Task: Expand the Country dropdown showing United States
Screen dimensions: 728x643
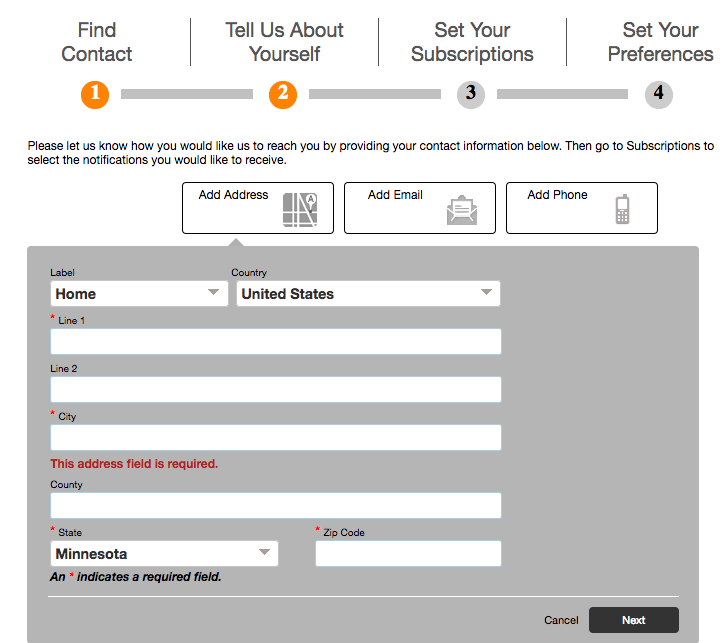Action: (368, 294)
